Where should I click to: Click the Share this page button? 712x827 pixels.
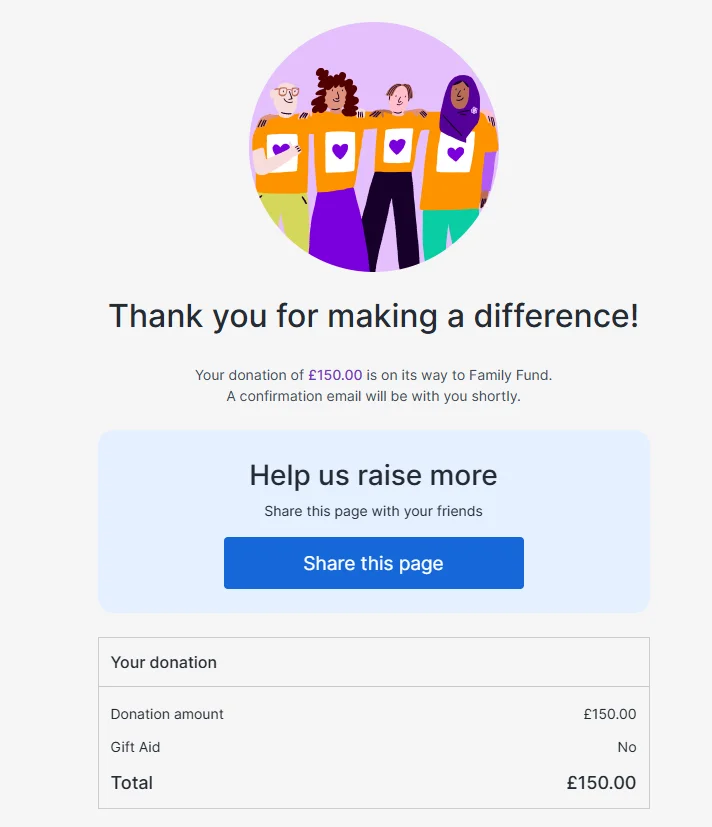[373, 563]
